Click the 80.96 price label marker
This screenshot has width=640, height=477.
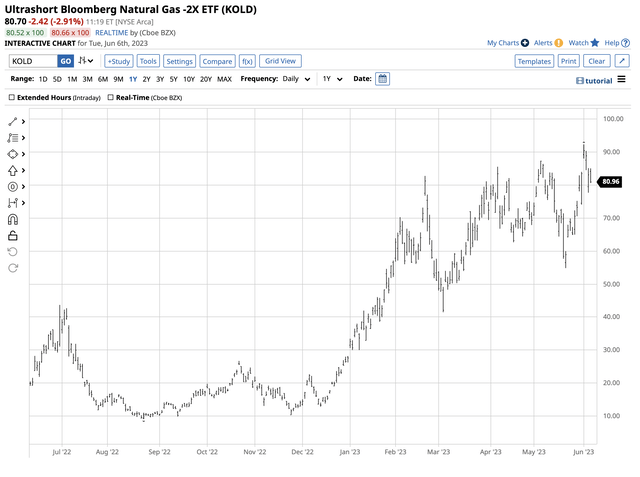pos(610,182)
